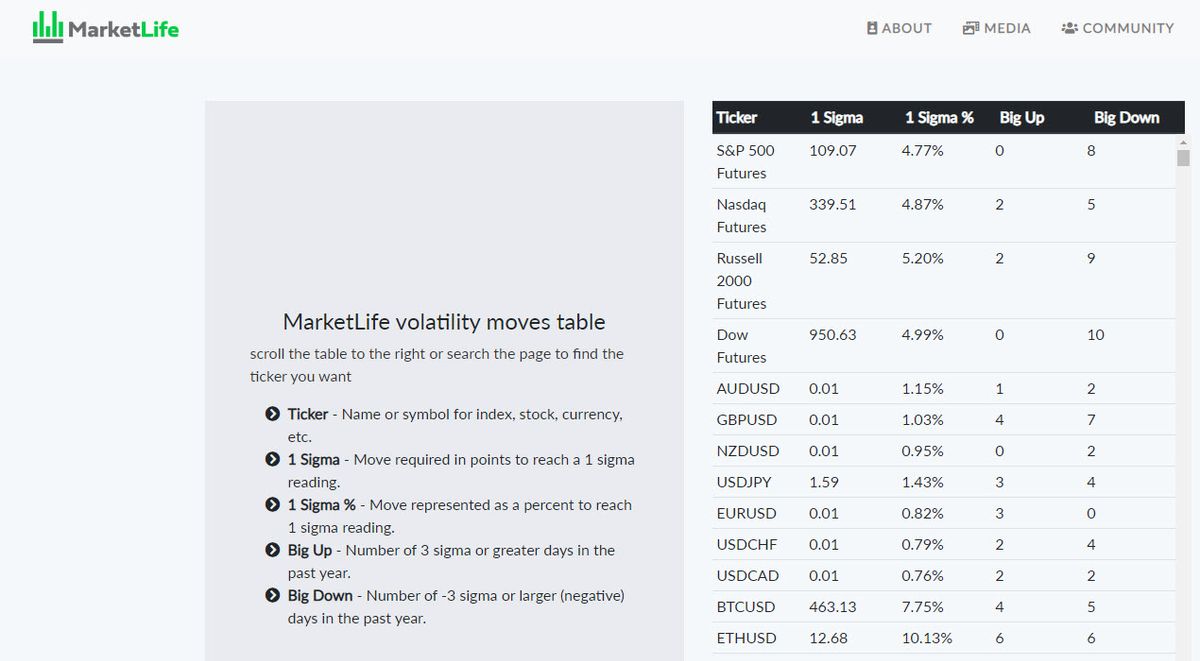Click the '1 Sigma %' column header

pyautogui.click(x=938, y=118)
